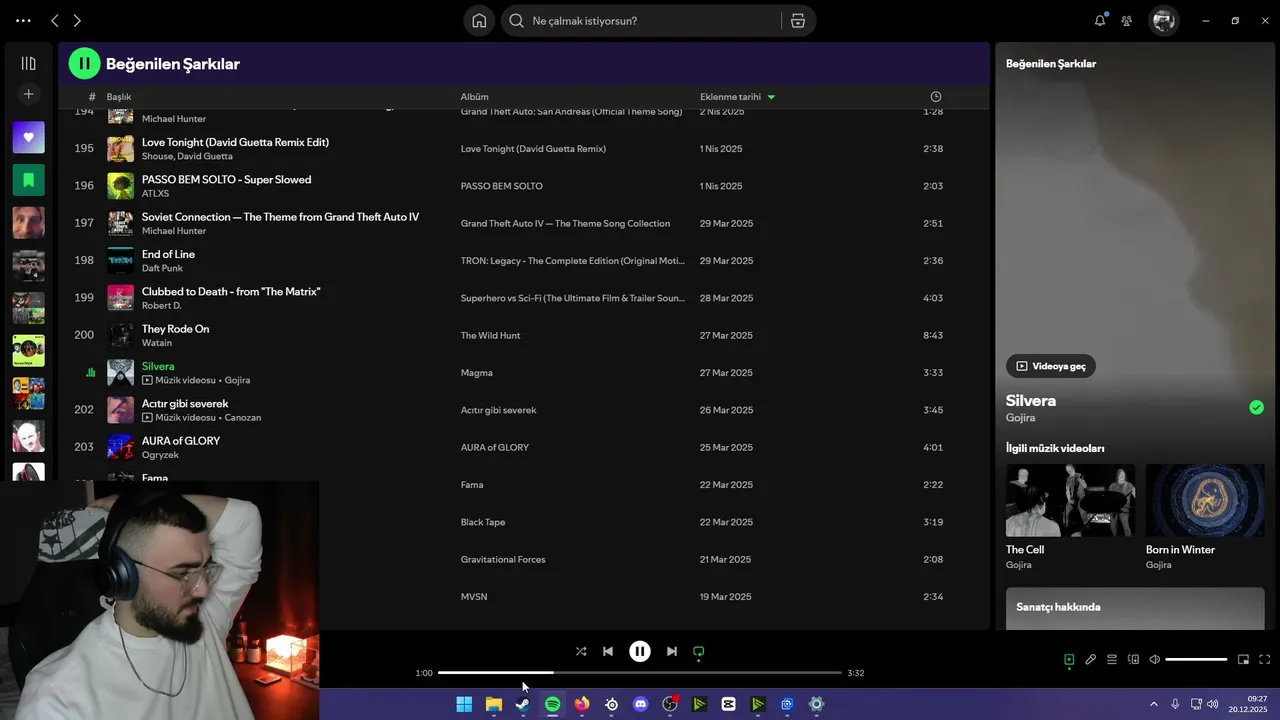Screen dimensions: 1280x720
Task: Pause from the green Beğenilen Şarkılar header button
Action: click(x=84, y=63)
